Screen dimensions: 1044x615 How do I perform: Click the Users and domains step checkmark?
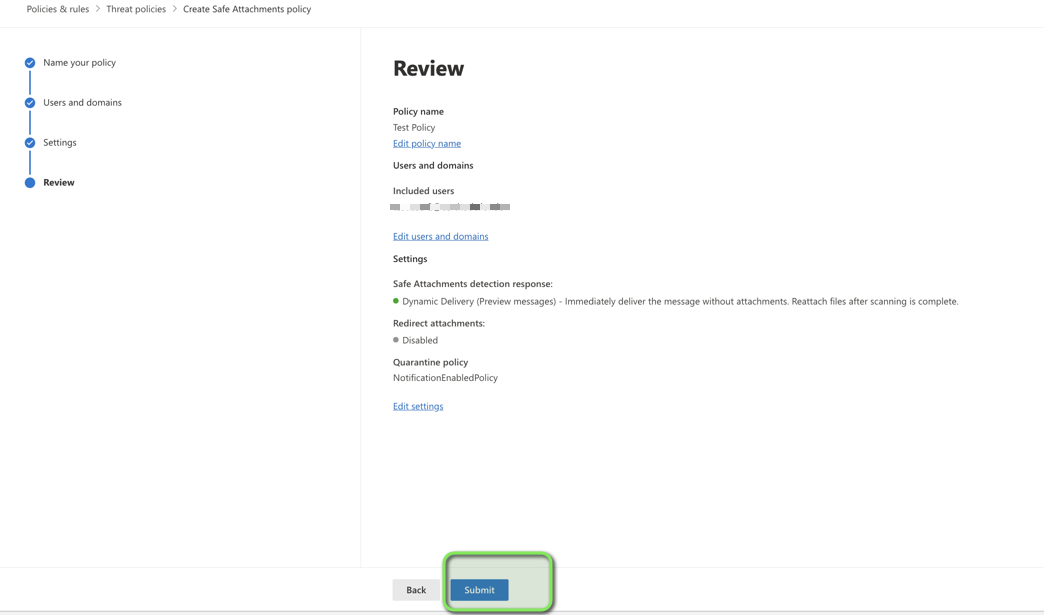click(30, 103)
